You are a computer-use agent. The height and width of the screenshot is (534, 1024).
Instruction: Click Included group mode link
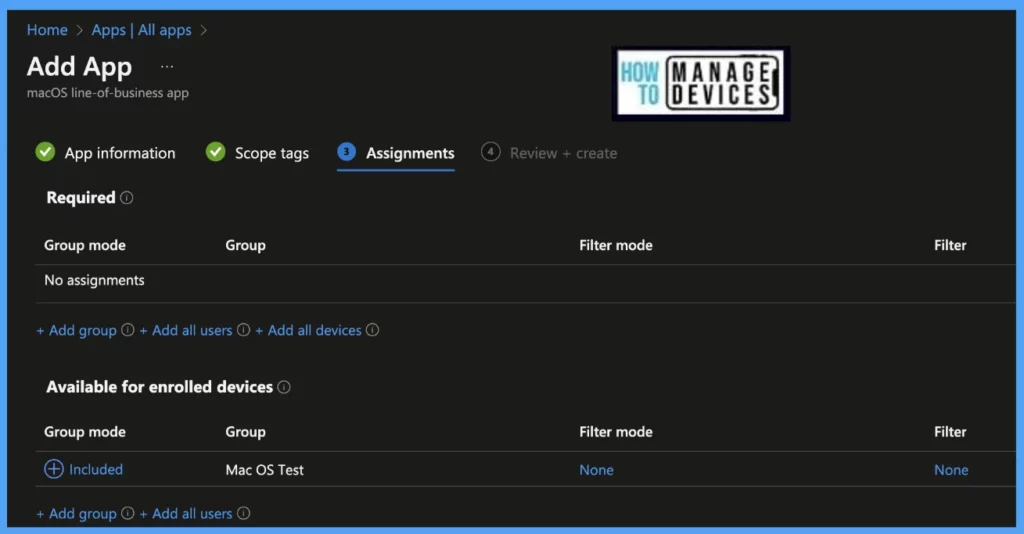[96, 469]
